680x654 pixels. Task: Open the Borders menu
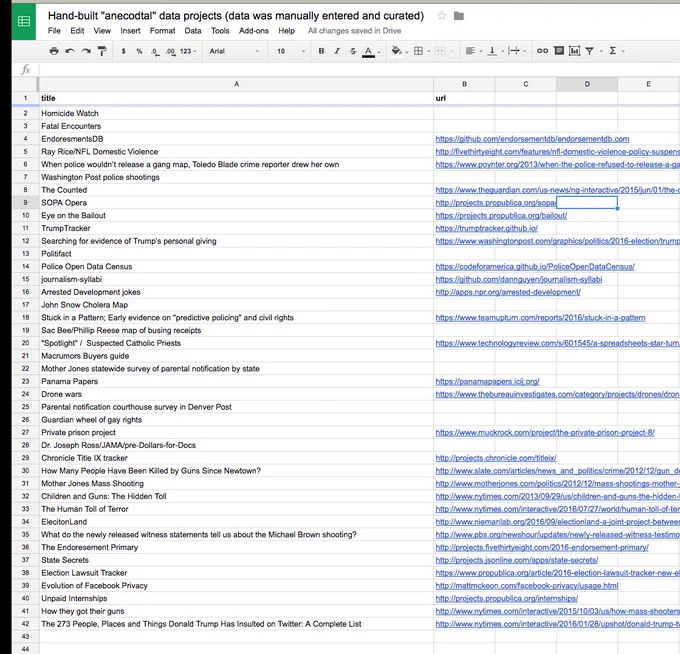(418, 51)
